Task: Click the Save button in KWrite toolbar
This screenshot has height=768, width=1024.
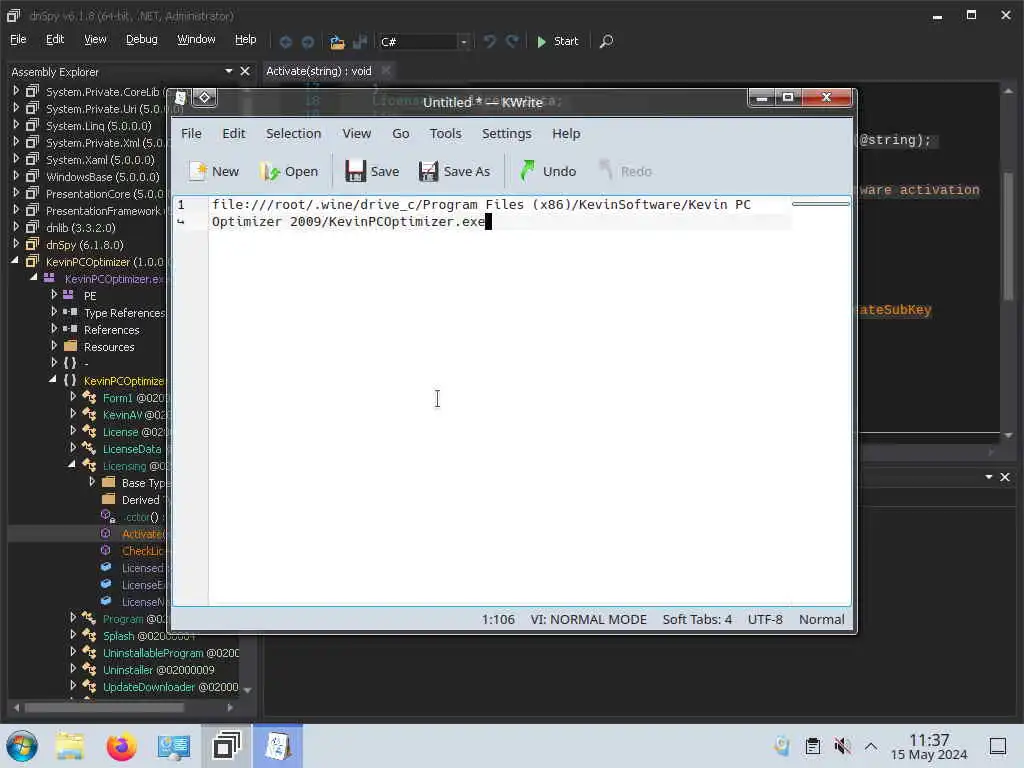Action: pyautogui.click(x=372, y=171)
